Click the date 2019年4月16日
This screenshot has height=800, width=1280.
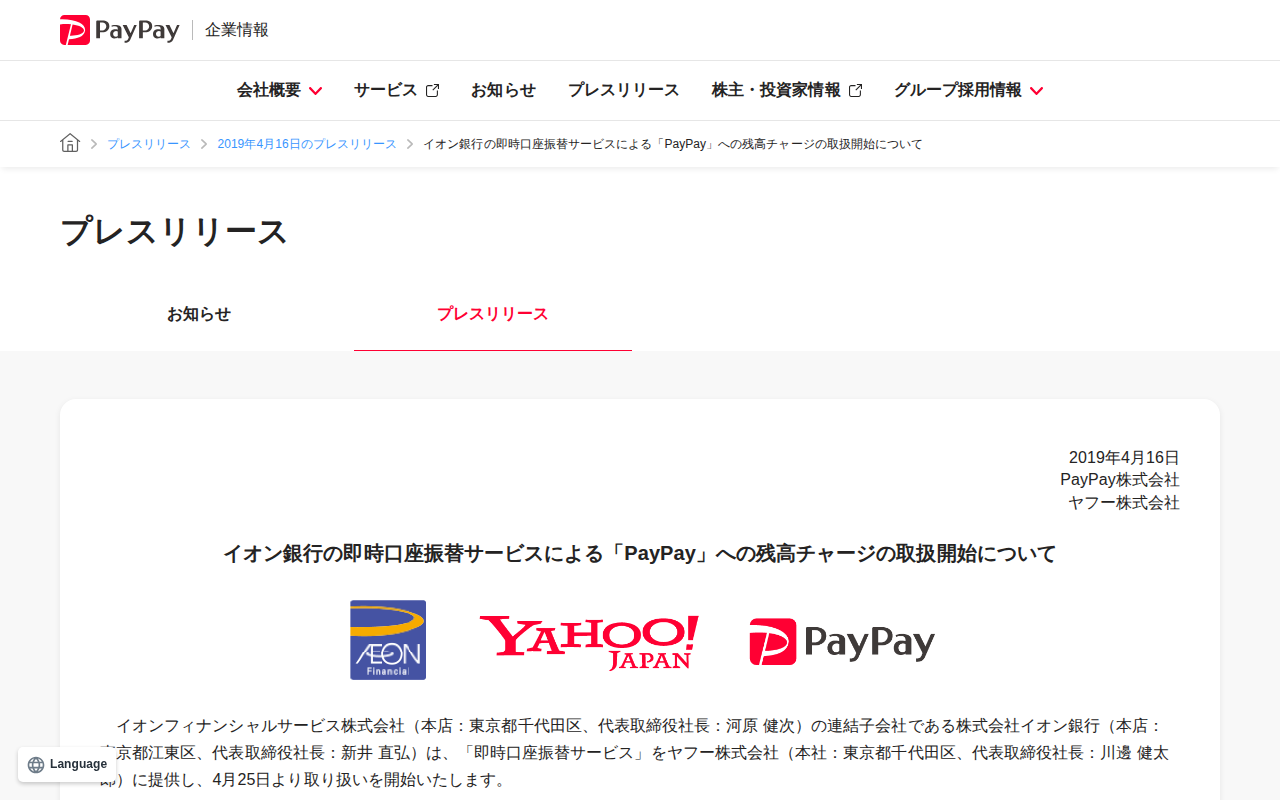[1124, 457]
